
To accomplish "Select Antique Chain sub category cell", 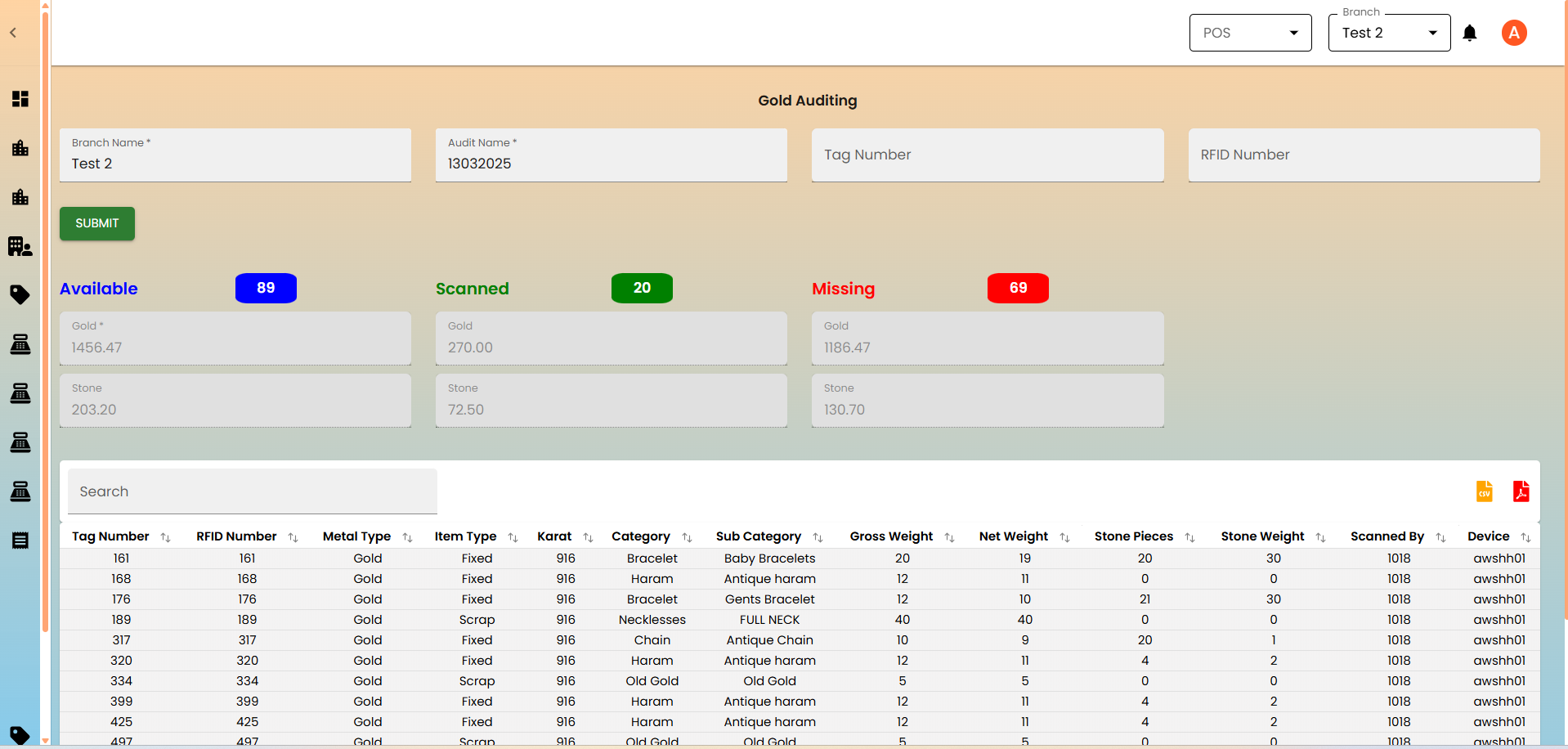I will tap(770, 640).
